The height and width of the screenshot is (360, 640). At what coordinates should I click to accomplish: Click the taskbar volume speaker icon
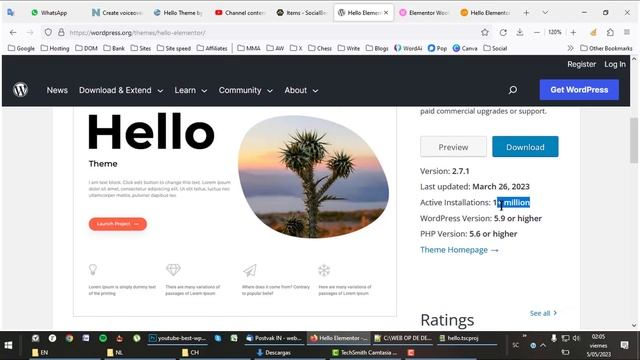pyautogui.click(x=576, y=338)
